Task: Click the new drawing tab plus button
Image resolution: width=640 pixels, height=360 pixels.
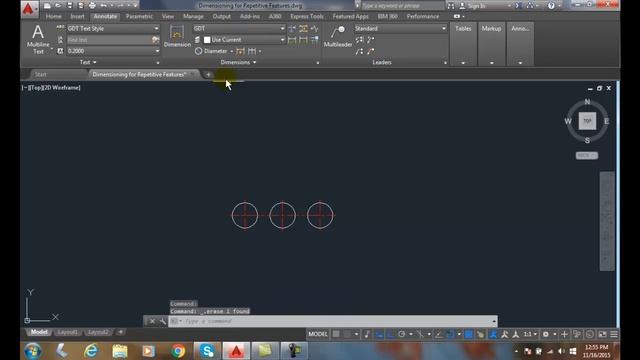Action: click(x=208, y=74)
